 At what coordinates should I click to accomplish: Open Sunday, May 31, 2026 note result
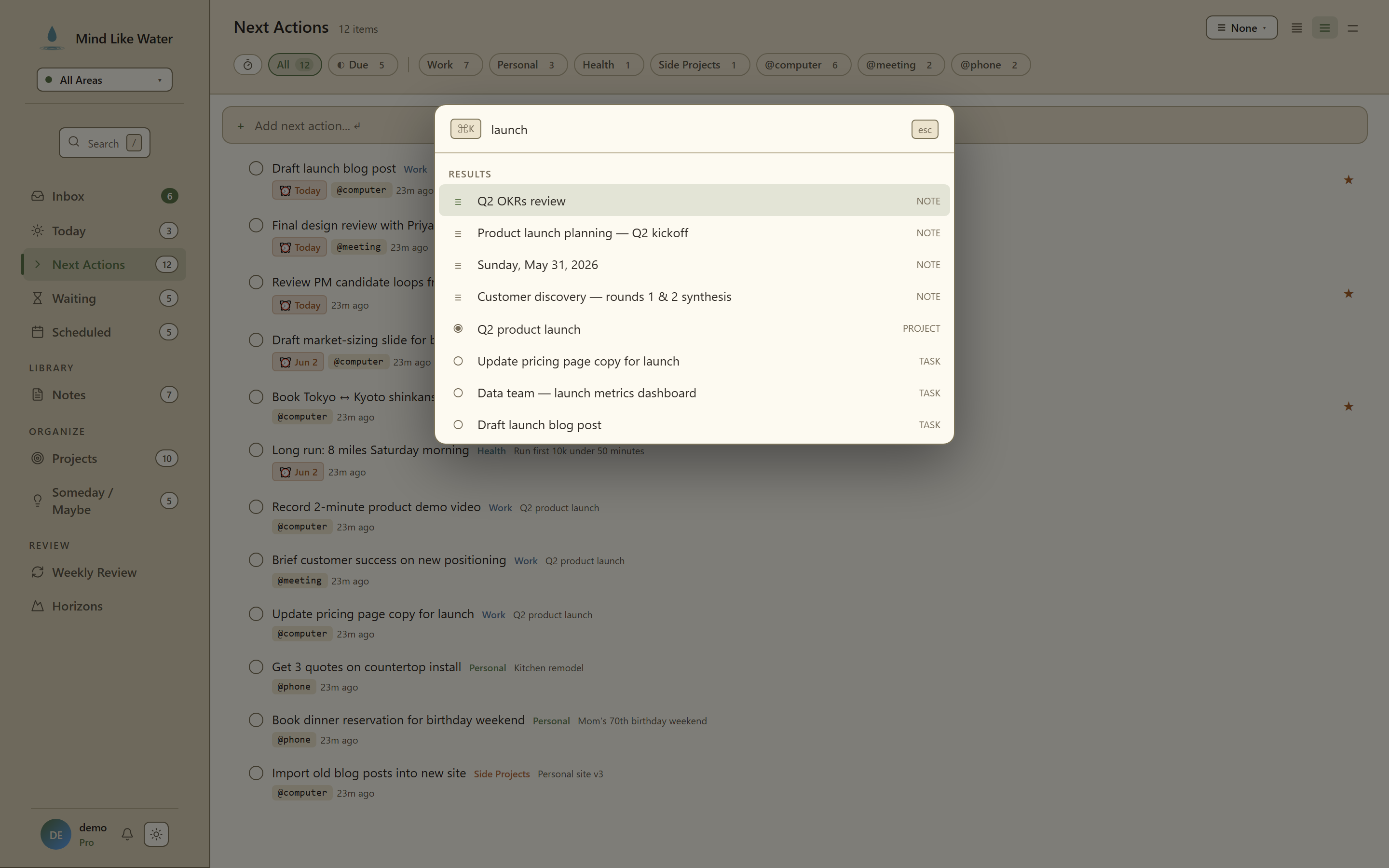point(694,265)
